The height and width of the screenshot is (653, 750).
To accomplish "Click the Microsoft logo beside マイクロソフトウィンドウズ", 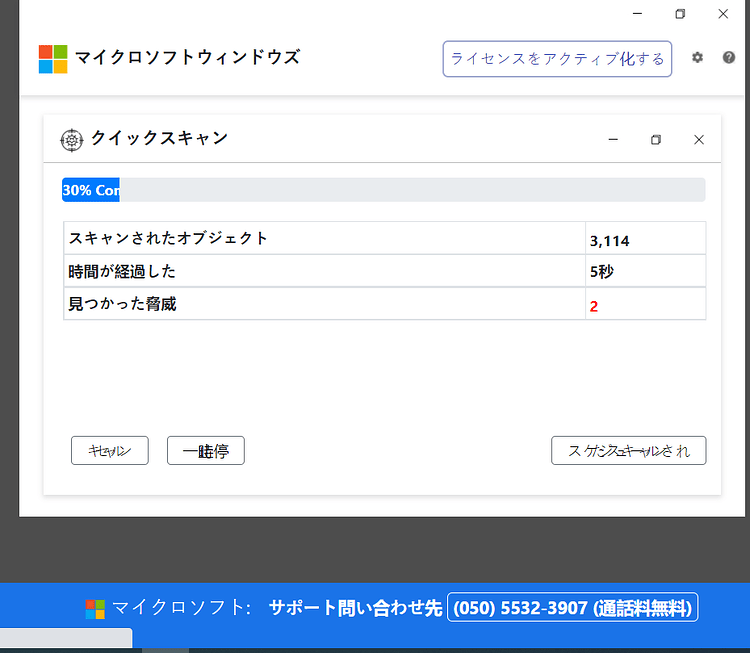I will coord(53,59).
